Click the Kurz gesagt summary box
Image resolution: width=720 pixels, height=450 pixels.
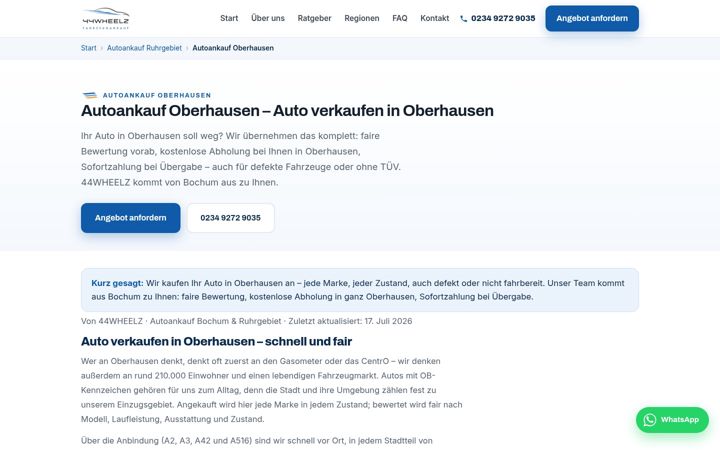360,290
